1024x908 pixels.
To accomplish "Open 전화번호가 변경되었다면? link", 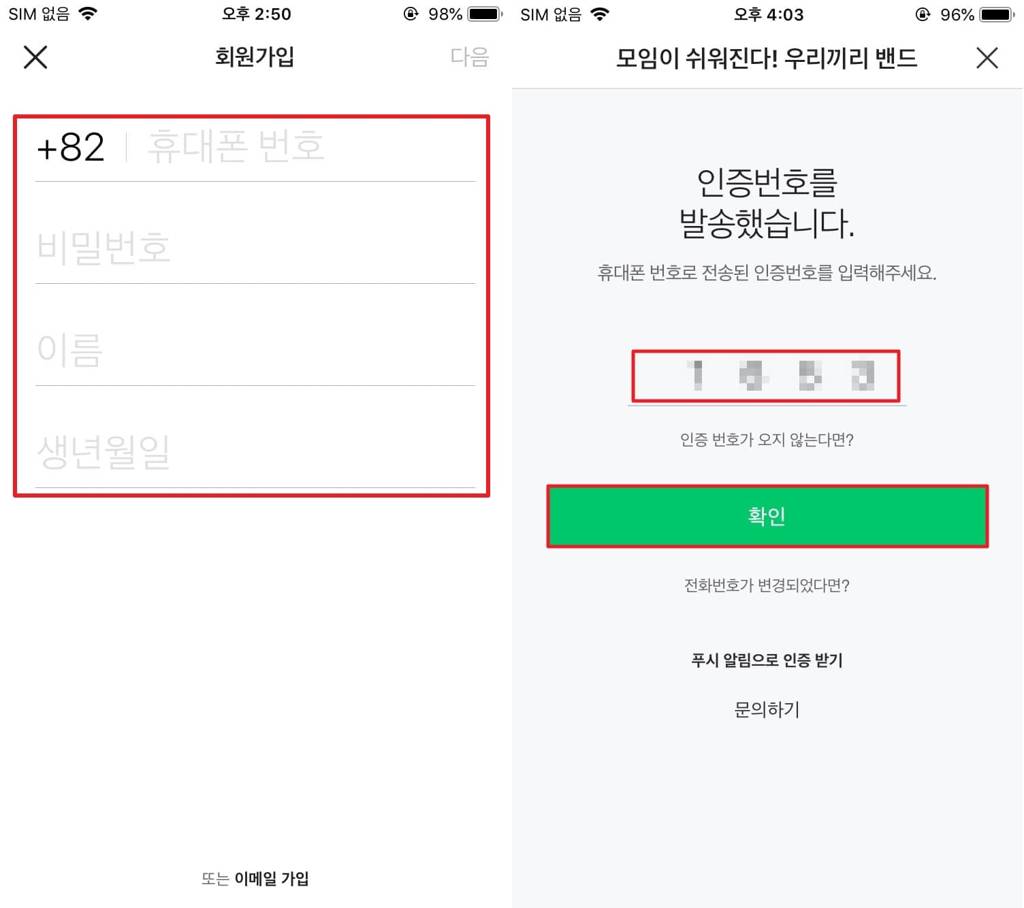I will 767,585.
